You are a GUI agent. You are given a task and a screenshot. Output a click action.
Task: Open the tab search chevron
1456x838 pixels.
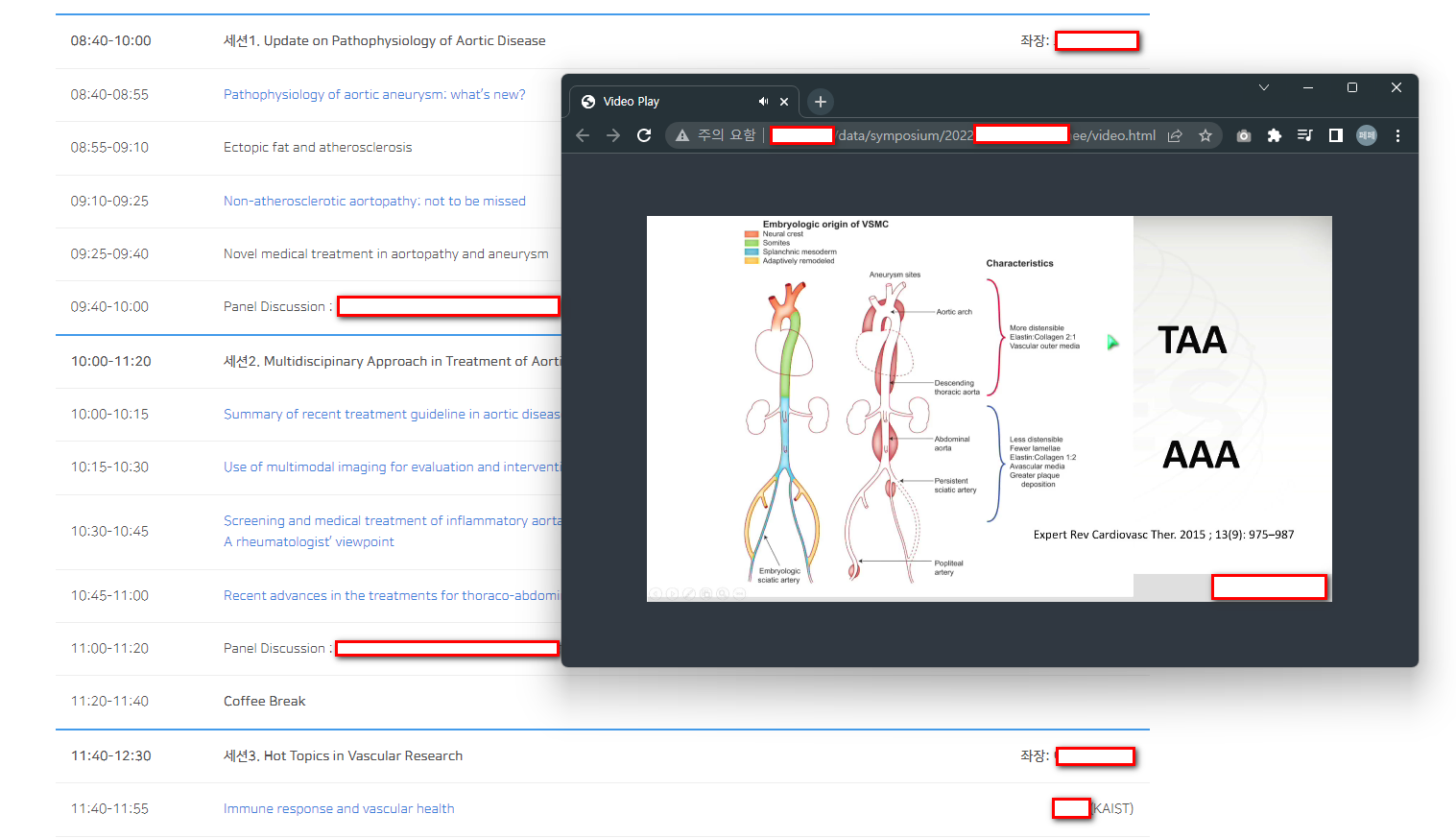coord(1264,87)
